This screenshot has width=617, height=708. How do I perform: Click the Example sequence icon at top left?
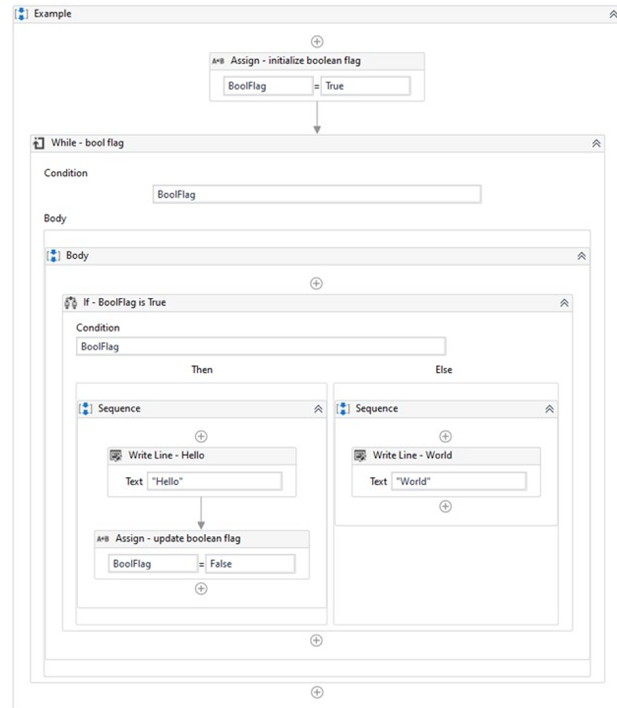pos(21,14)
